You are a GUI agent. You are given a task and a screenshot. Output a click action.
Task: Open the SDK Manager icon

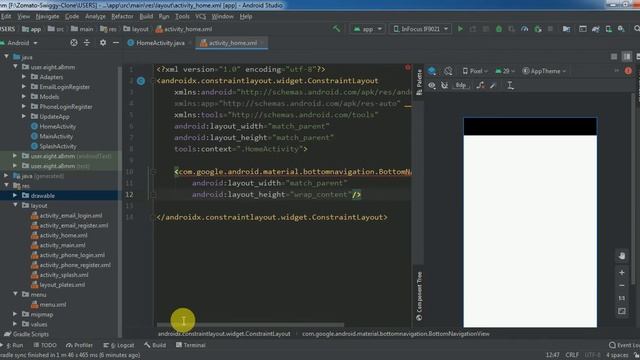coord(621,29)
